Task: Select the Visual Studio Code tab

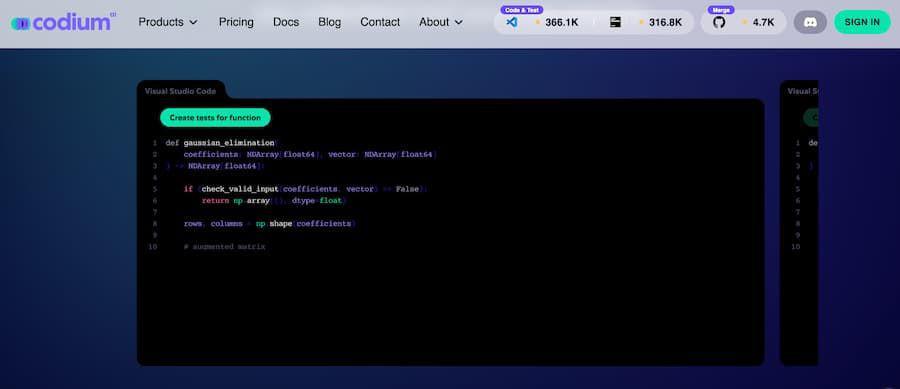Action: point(180,91)
